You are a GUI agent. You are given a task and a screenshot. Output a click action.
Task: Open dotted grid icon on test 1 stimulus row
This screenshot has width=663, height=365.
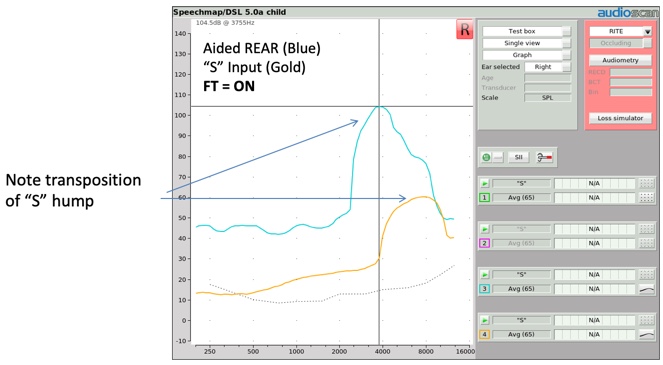click(647, 184)
